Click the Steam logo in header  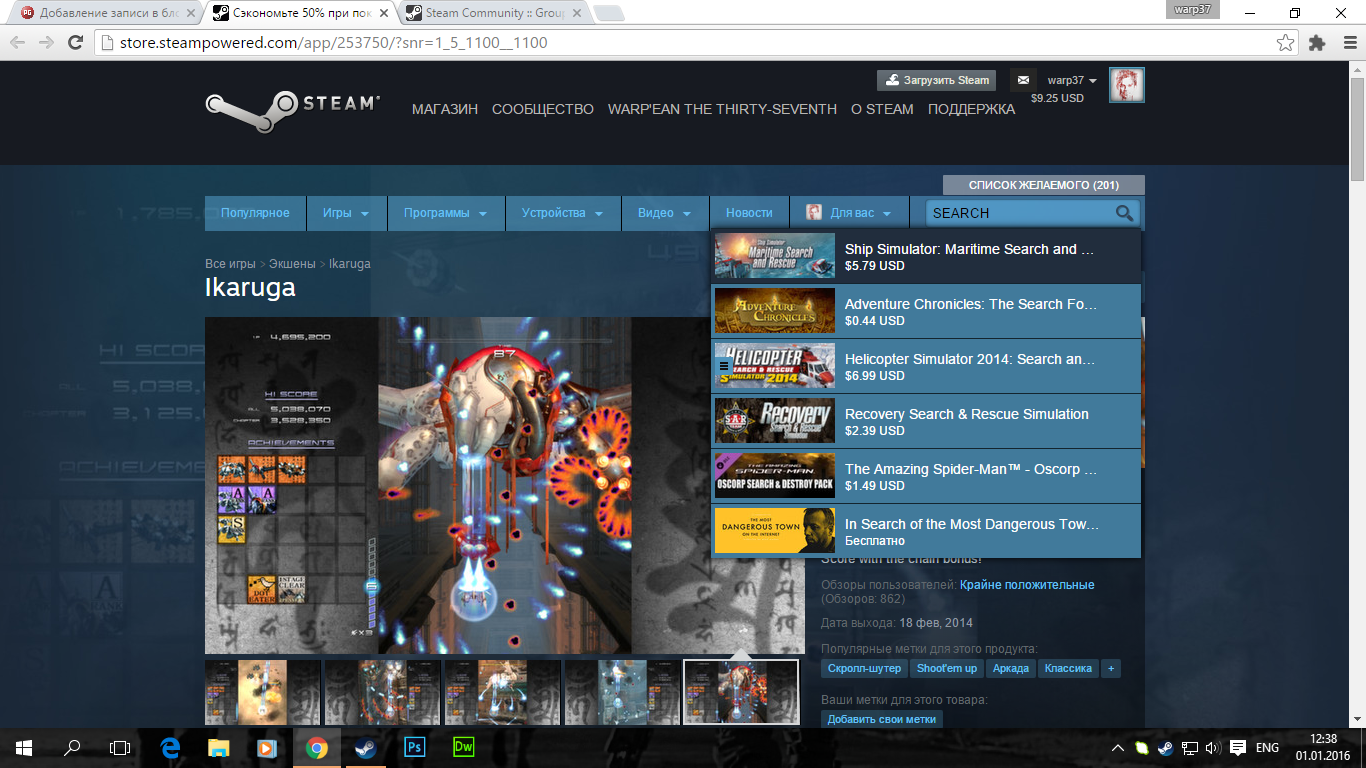(x=292, y=111)
